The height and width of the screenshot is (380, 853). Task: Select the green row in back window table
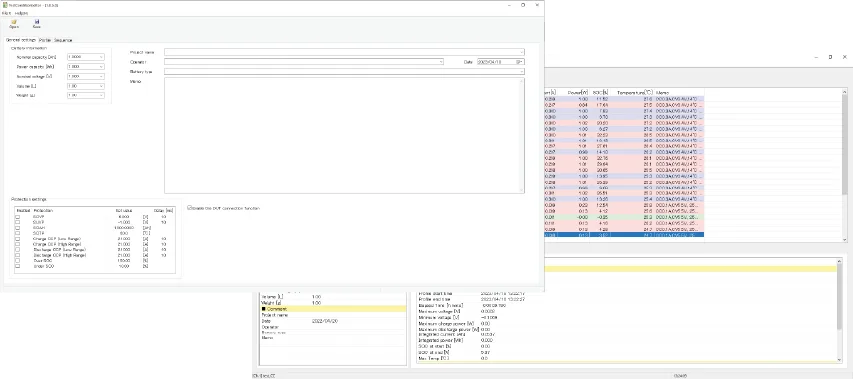click(x=624, y=217)
